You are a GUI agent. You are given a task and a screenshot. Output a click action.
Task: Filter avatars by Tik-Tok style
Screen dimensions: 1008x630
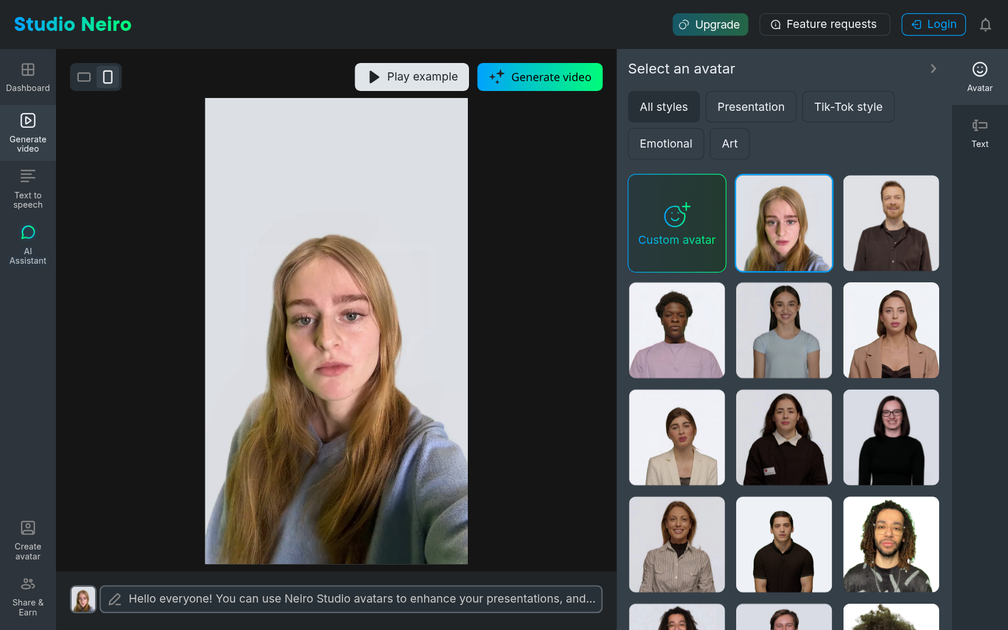(x=848, y=107)
